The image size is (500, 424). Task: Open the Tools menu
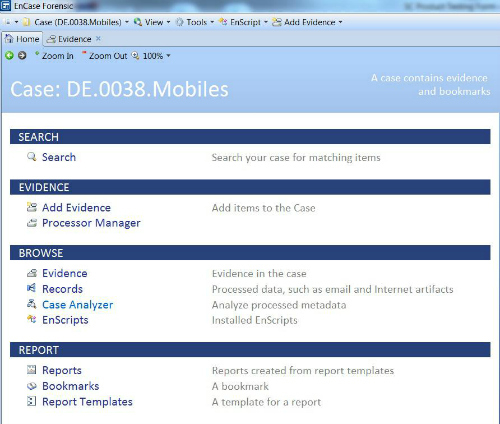(x=196, y=22)
